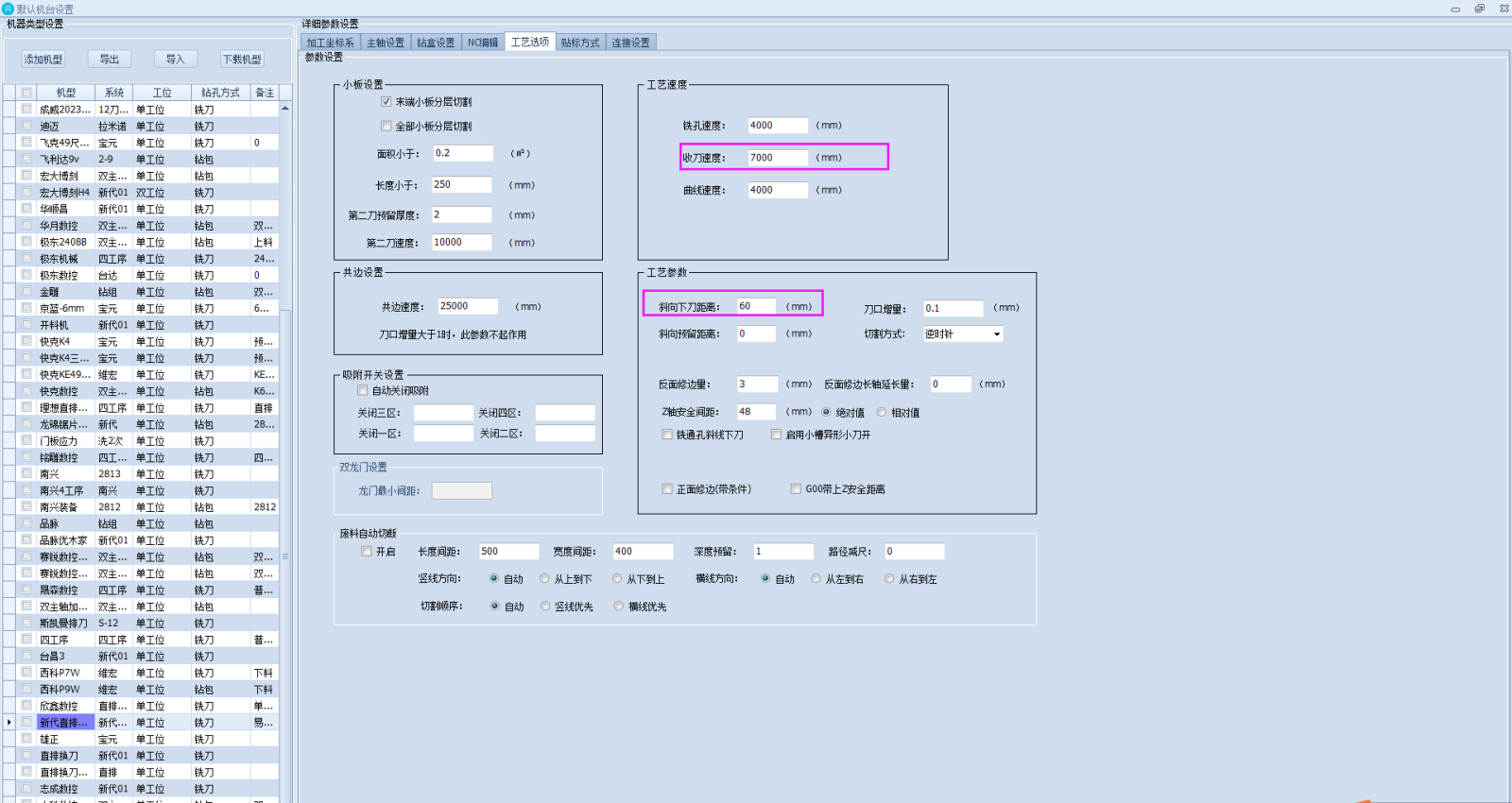1512x803 pixels.
Task: Click the app icon in the title bar
Action: 9,9
